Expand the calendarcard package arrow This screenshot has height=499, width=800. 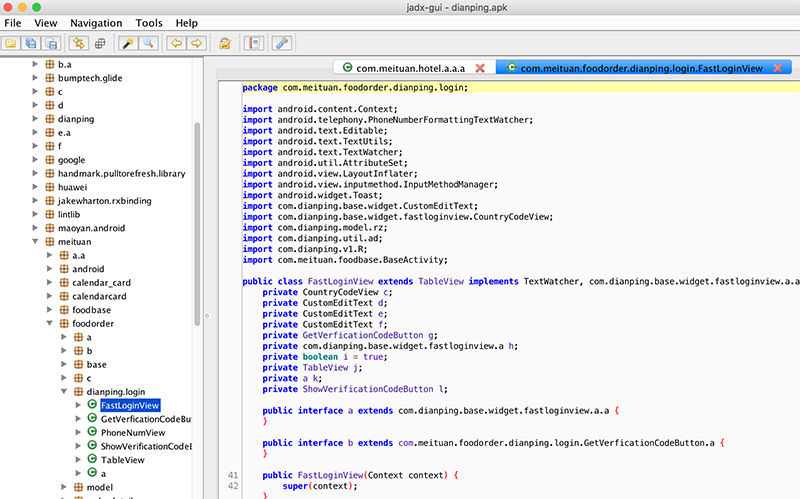[x=49, y=296]
